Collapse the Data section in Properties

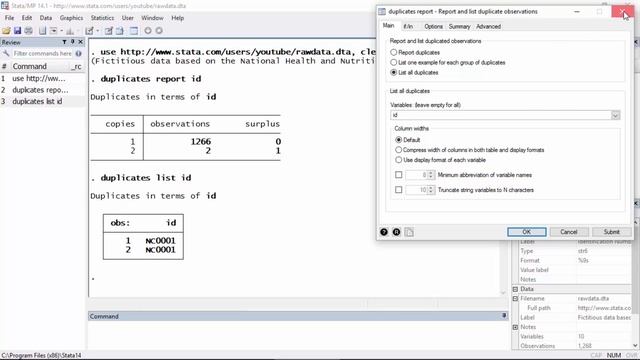pyautogui.click(x=515, y=289)
